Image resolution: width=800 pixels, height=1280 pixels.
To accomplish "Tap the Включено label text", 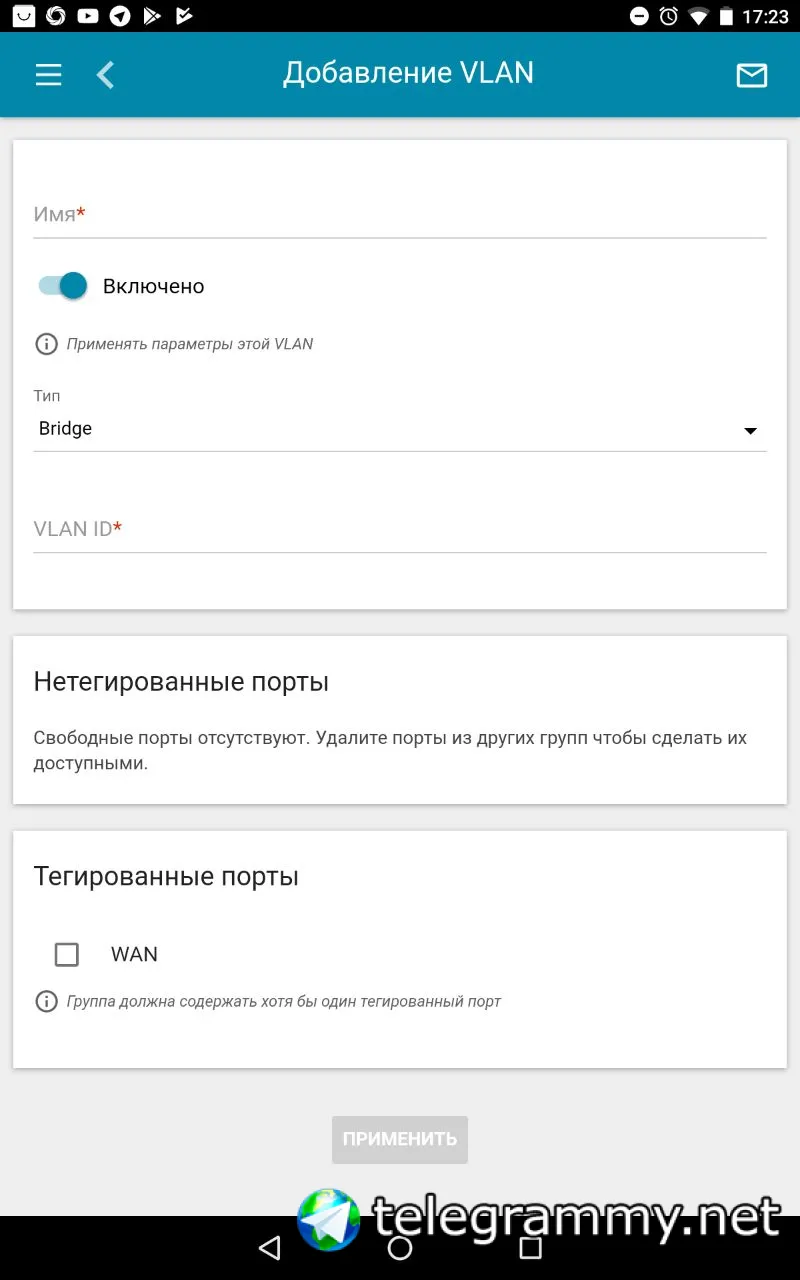I will click(154, 286).
